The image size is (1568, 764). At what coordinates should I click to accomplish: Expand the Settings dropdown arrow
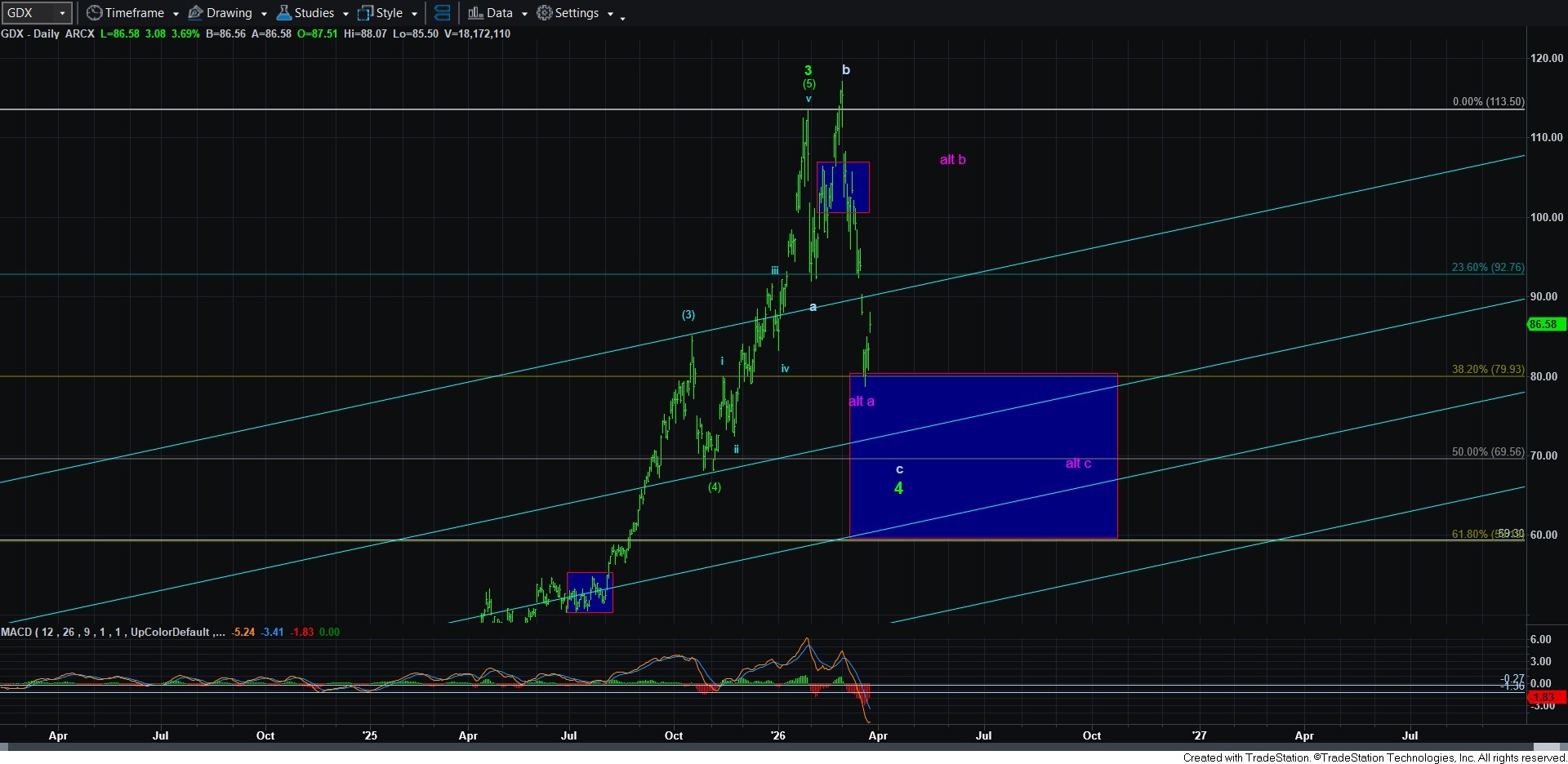click(610, 14)
